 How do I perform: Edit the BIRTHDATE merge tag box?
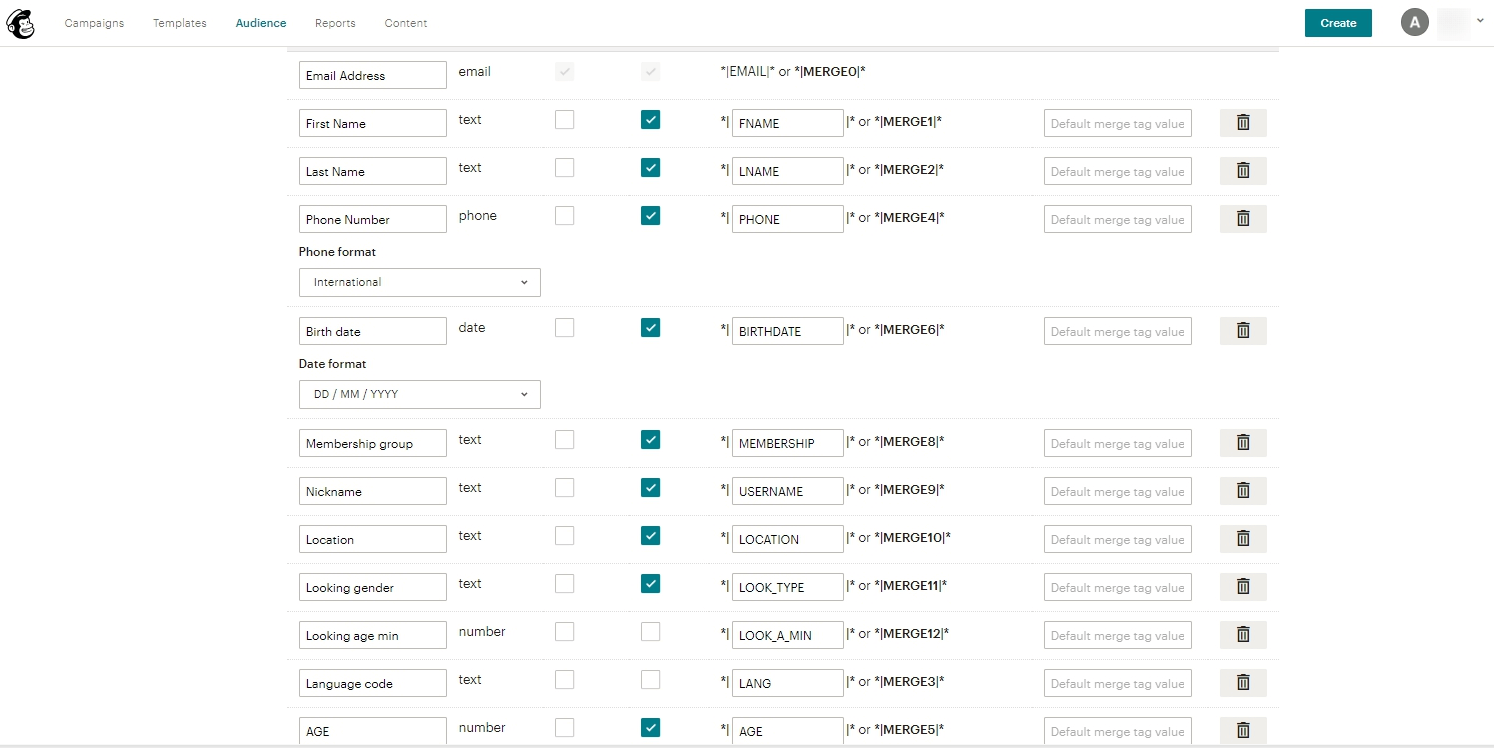(x=788, y=331)
